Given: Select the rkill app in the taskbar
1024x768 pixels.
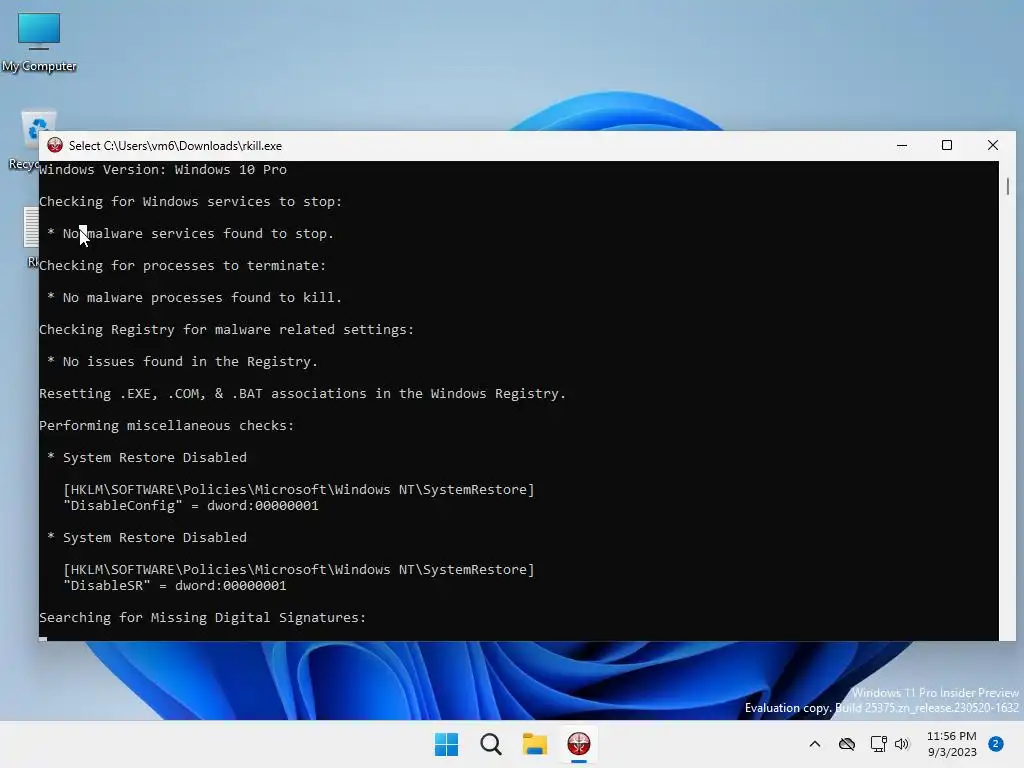Looking at the screenshot, I should click(579, 744).
